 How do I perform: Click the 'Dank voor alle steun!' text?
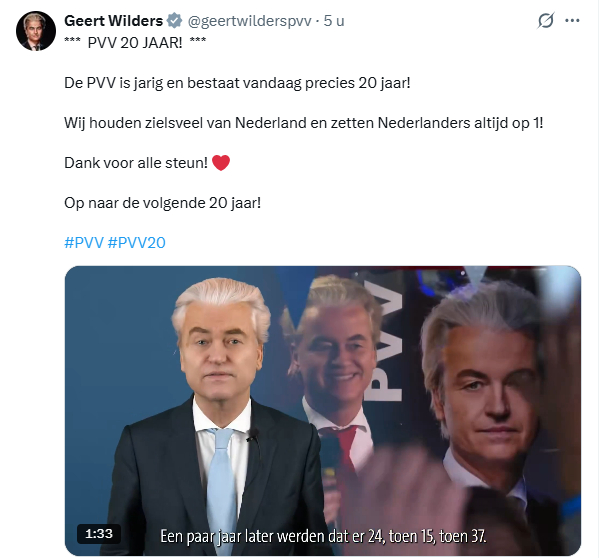(136, 163)
